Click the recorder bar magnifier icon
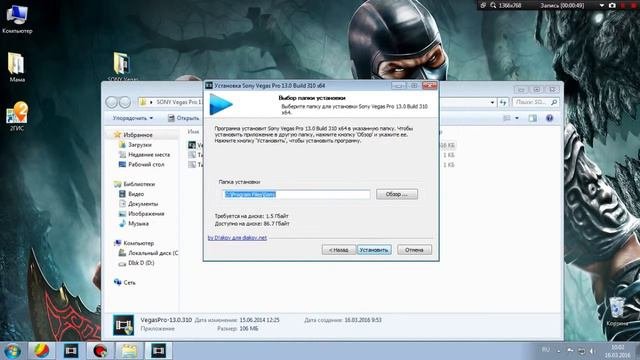640x360 pixels. [x=493, y=5]
